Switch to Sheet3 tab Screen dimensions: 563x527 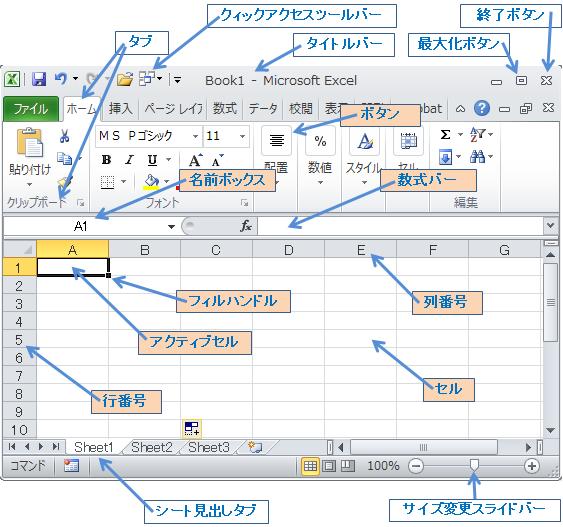pyautogui.click(x=209, y=447)
